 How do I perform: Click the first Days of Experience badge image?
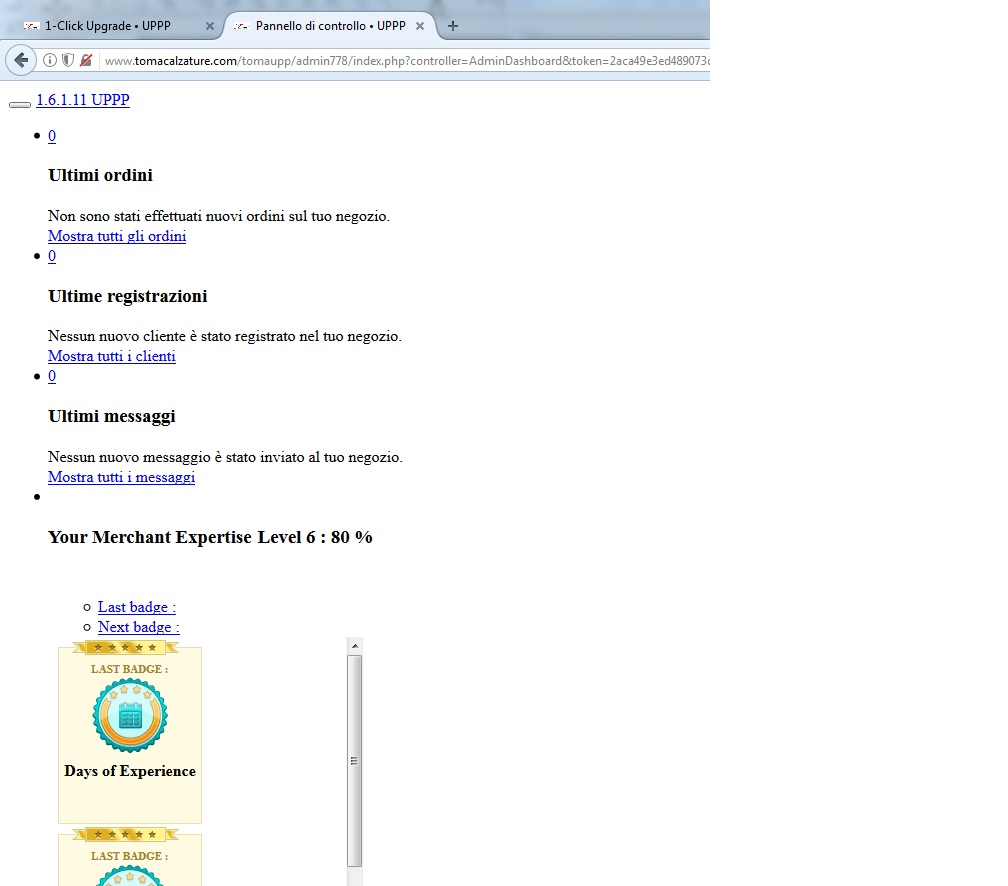pyautogui.click(x=130, y=715)
